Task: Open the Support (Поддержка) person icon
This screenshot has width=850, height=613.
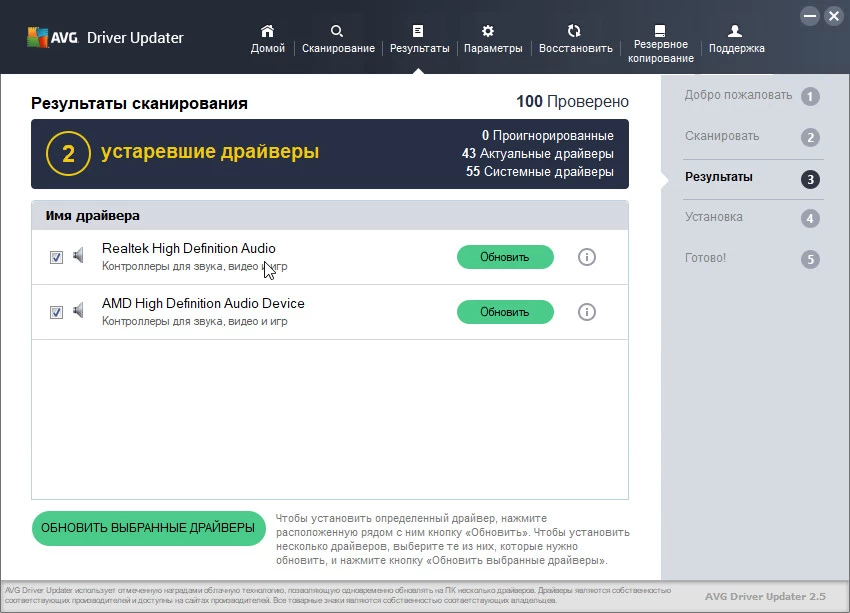Action: (736, 31)
